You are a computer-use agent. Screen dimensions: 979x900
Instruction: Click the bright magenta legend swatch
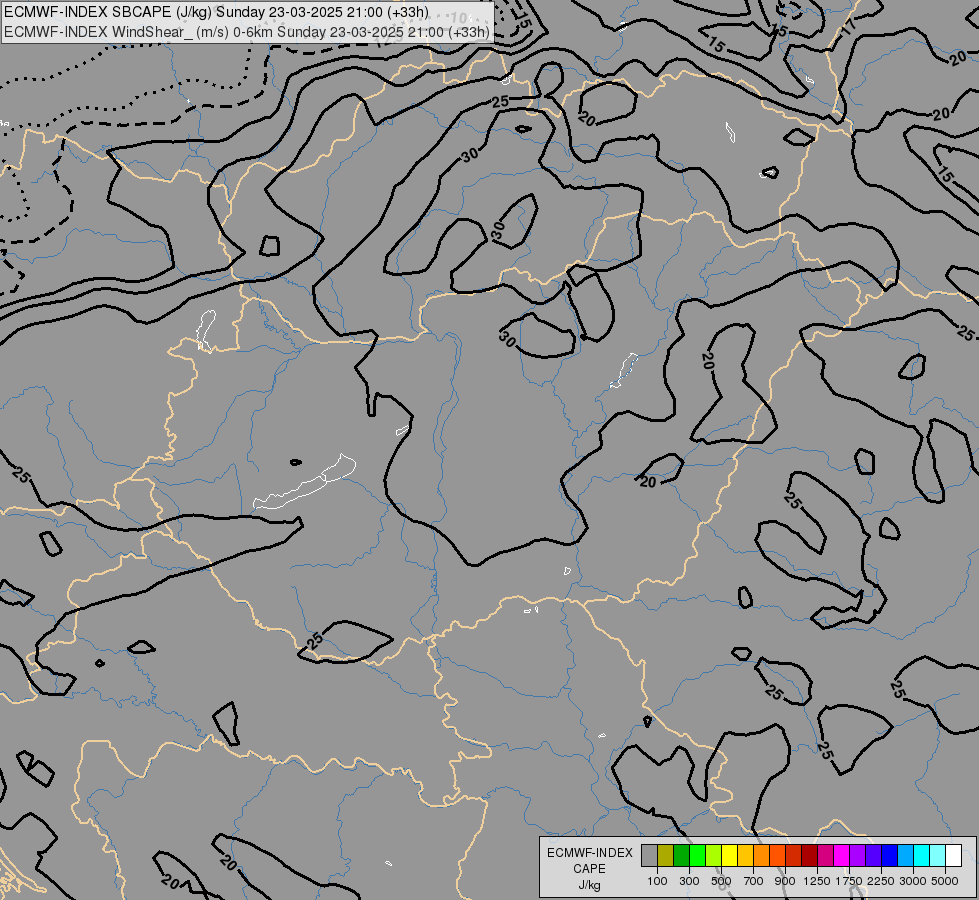(x=842, y=856)
